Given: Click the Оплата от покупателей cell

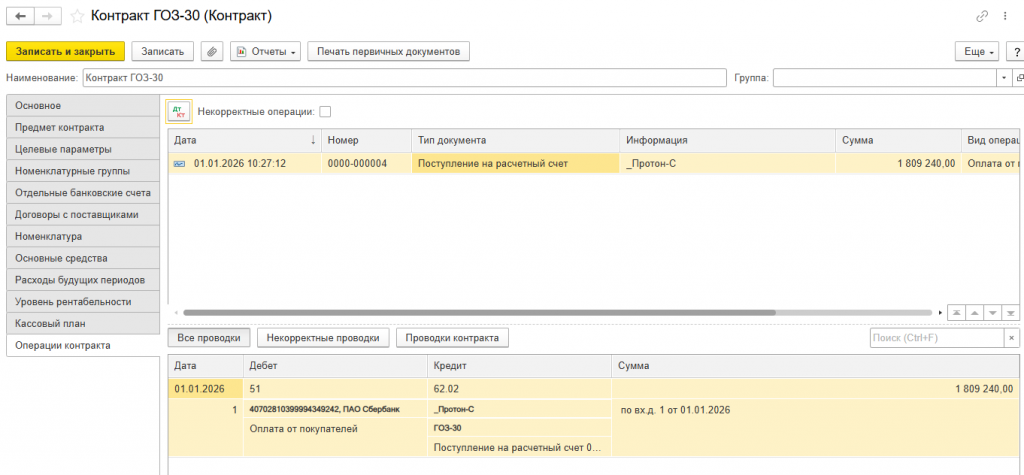Looking at the screenshot, I should coord(335,429).
